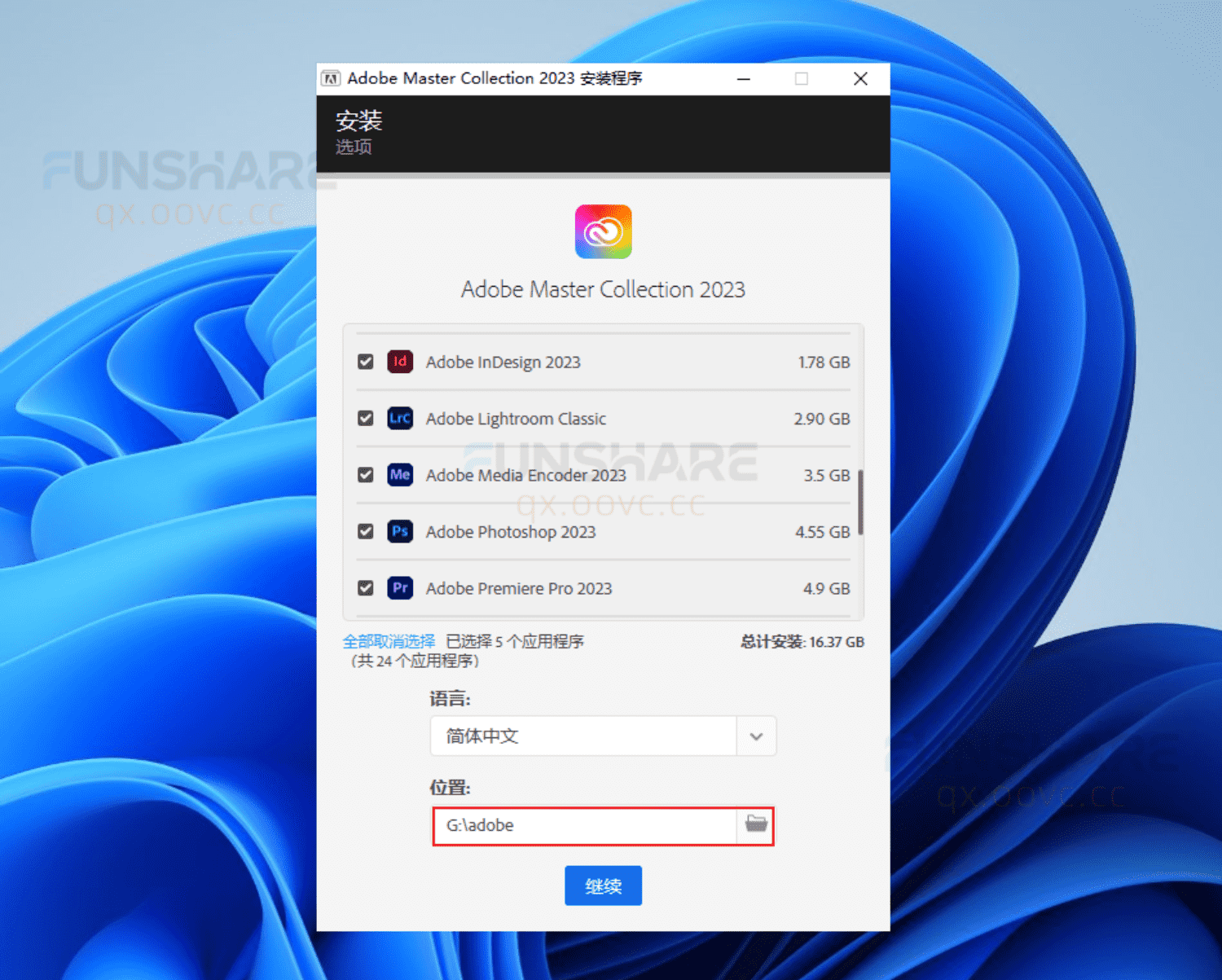Disable the Adobe Premiere Pro 2023 checkbox
This screenshot has width=1222, height=980.
click(366, 588)
